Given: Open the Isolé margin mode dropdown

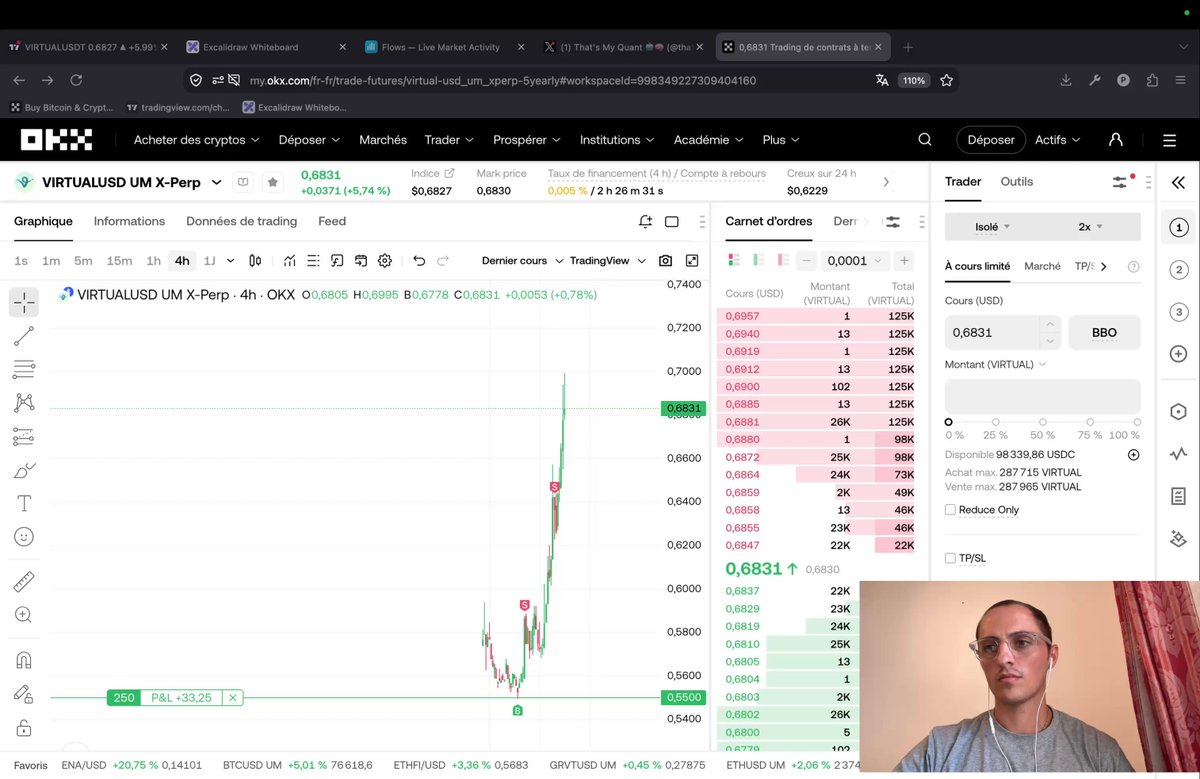Looking at the screenshot, I should click(x=993, y=227).
